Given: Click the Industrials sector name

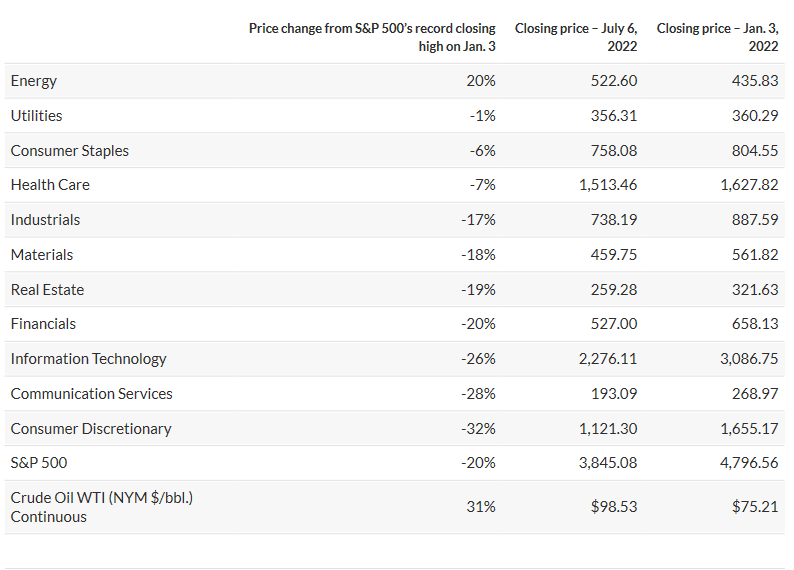Looking at the screenshot, I should coord(45,220).
